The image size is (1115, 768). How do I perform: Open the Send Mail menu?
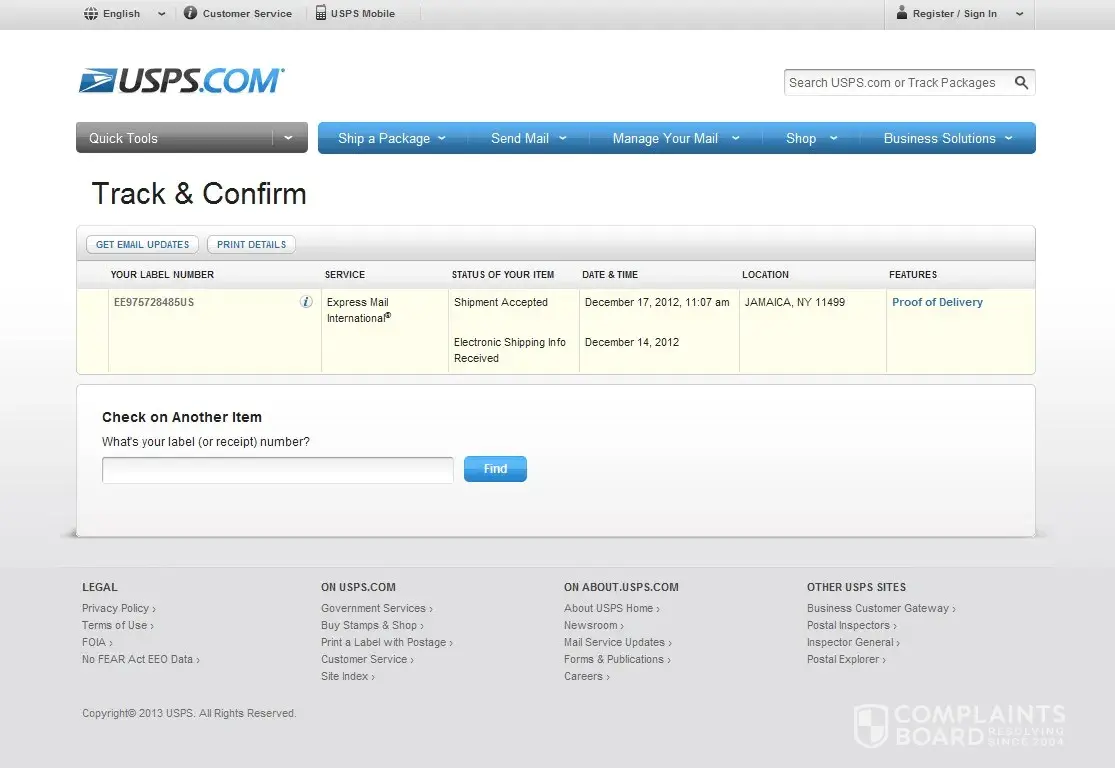tap(528, 138)
